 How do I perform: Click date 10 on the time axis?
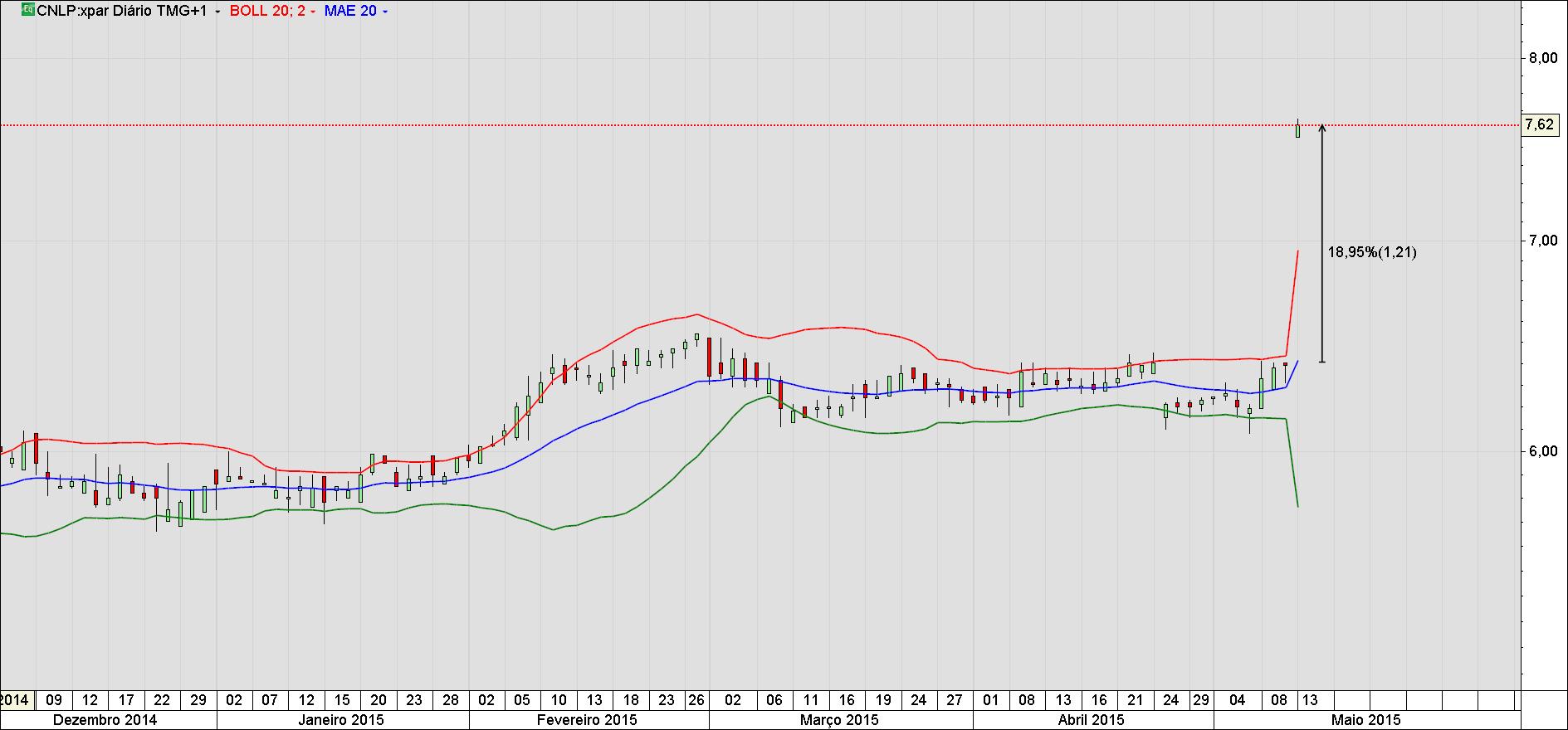559,700
